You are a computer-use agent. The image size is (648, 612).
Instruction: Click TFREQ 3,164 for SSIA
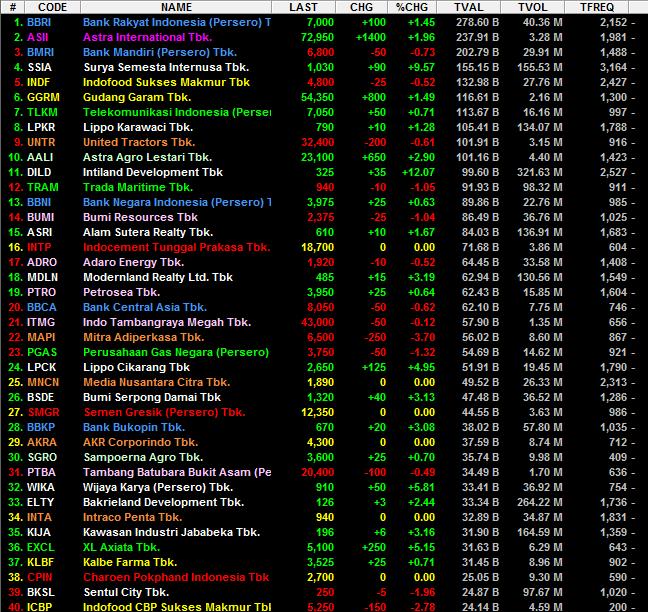(613, 67)
